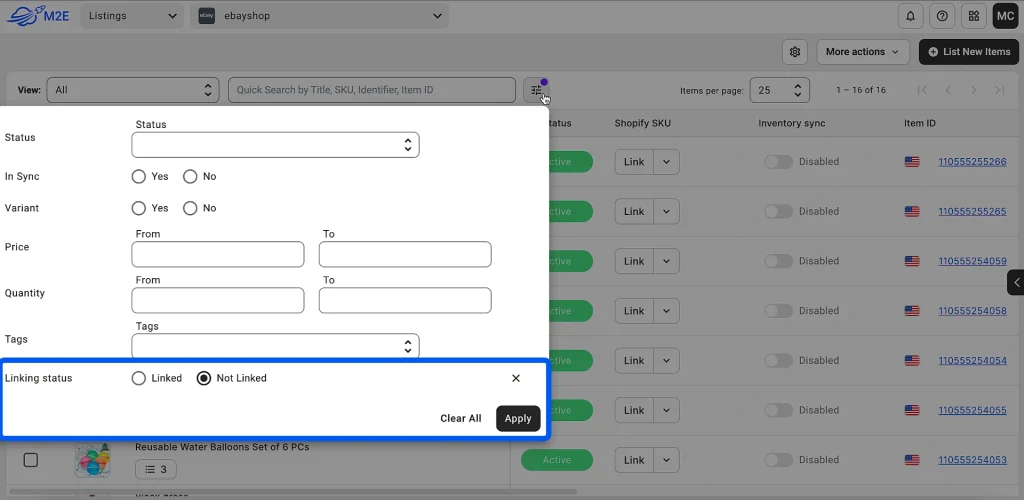
Task: Go to next page arrow
Action: 974,90
